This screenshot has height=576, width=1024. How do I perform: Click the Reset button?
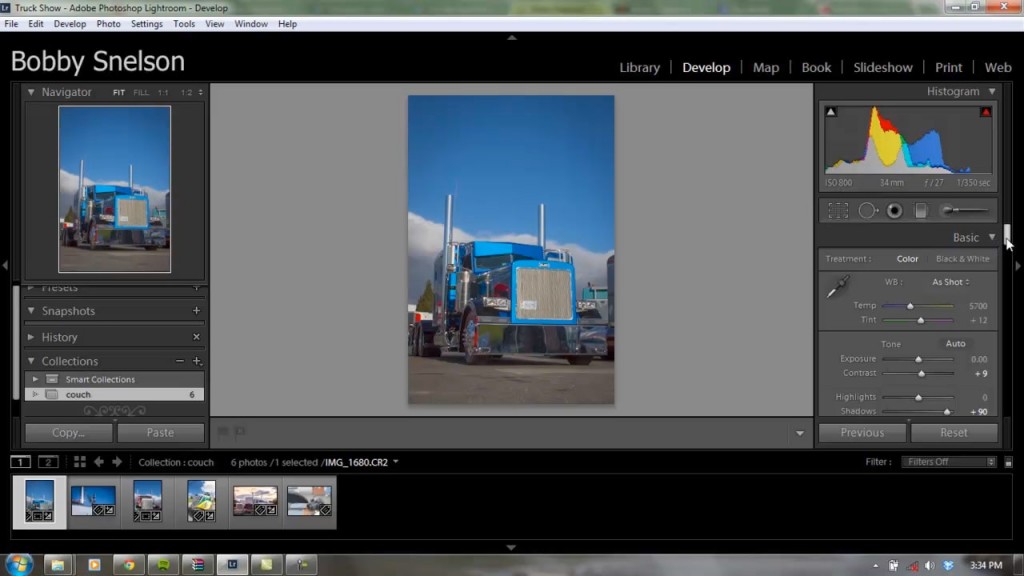(953, 433)
